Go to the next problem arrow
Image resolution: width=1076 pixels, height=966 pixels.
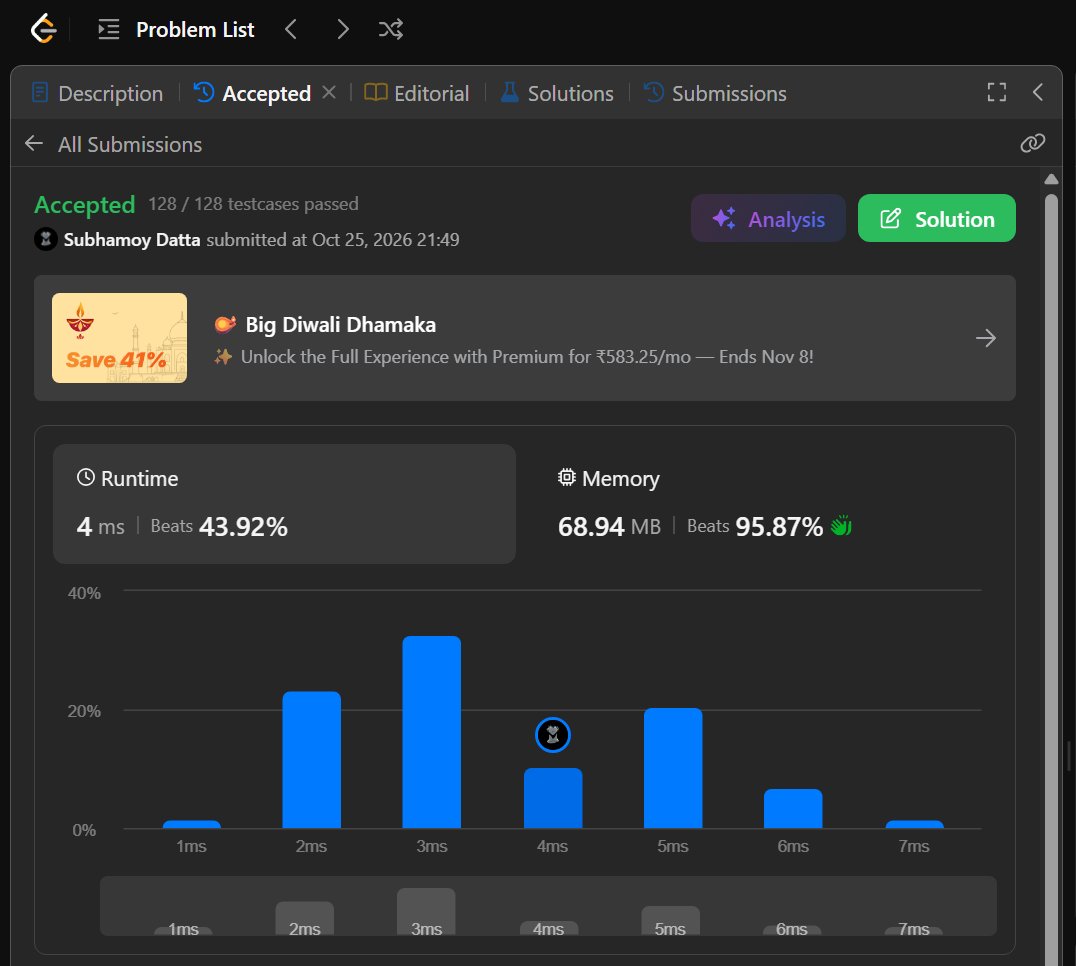[x=342, y=30]
